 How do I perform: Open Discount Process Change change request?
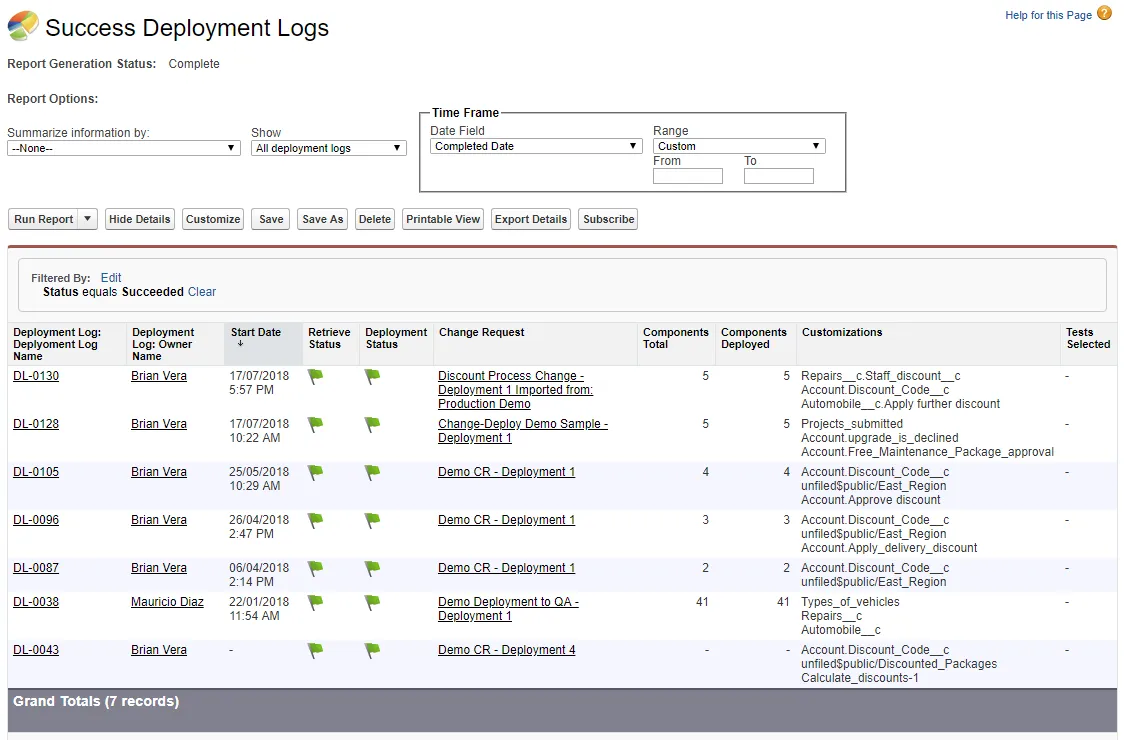click(x=515, y=389)
